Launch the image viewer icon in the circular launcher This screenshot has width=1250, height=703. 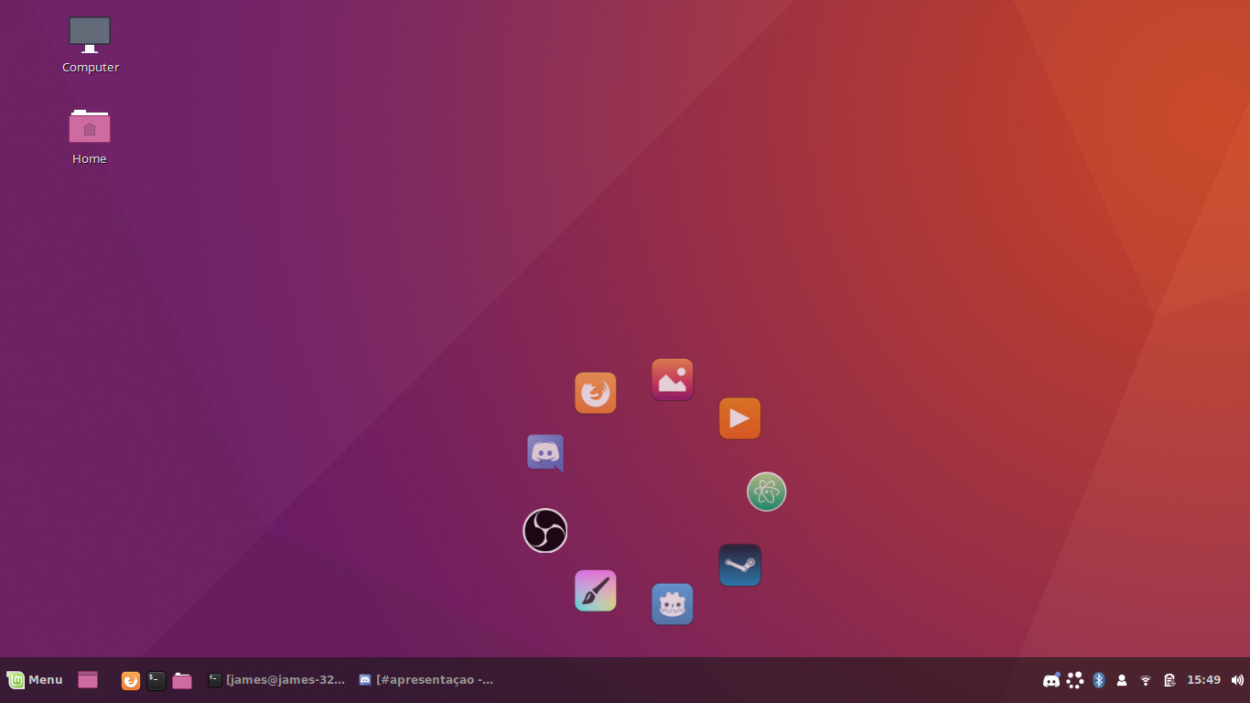[672, 380]
